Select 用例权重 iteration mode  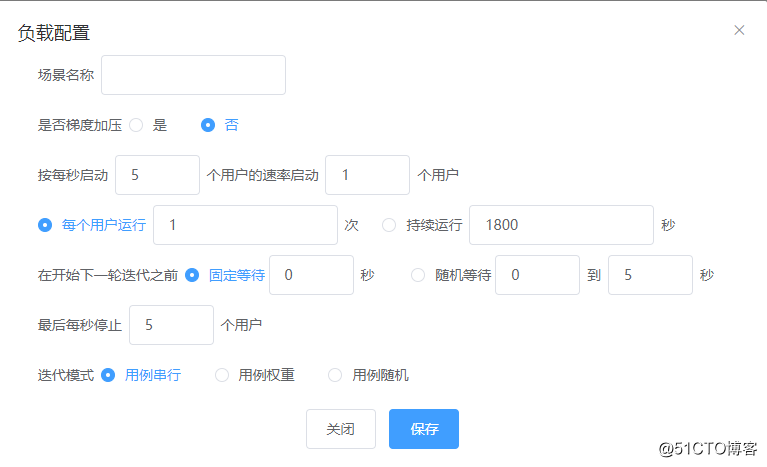[222, 375]
